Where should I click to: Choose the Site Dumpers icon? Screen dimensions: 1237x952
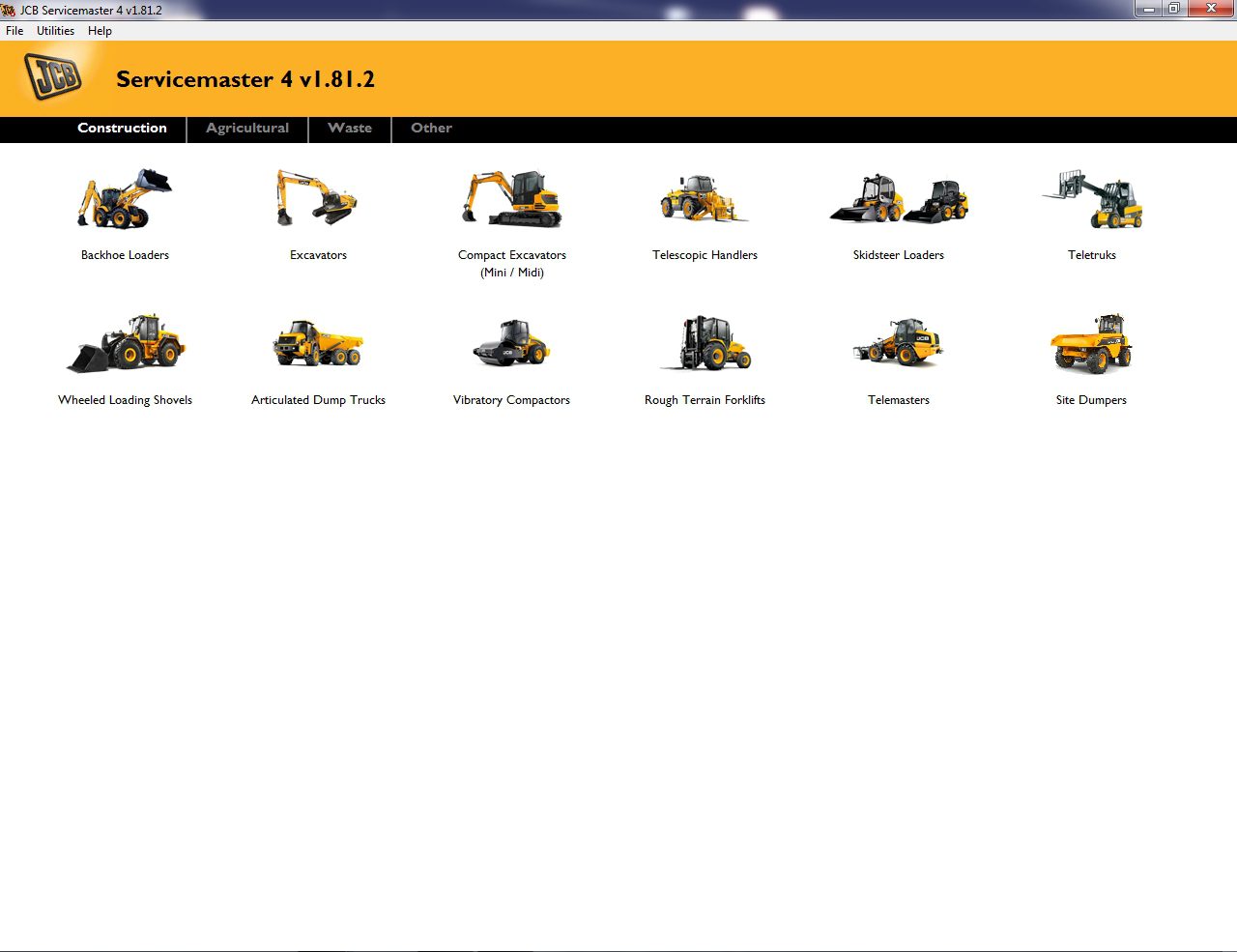pos(1092,343)
